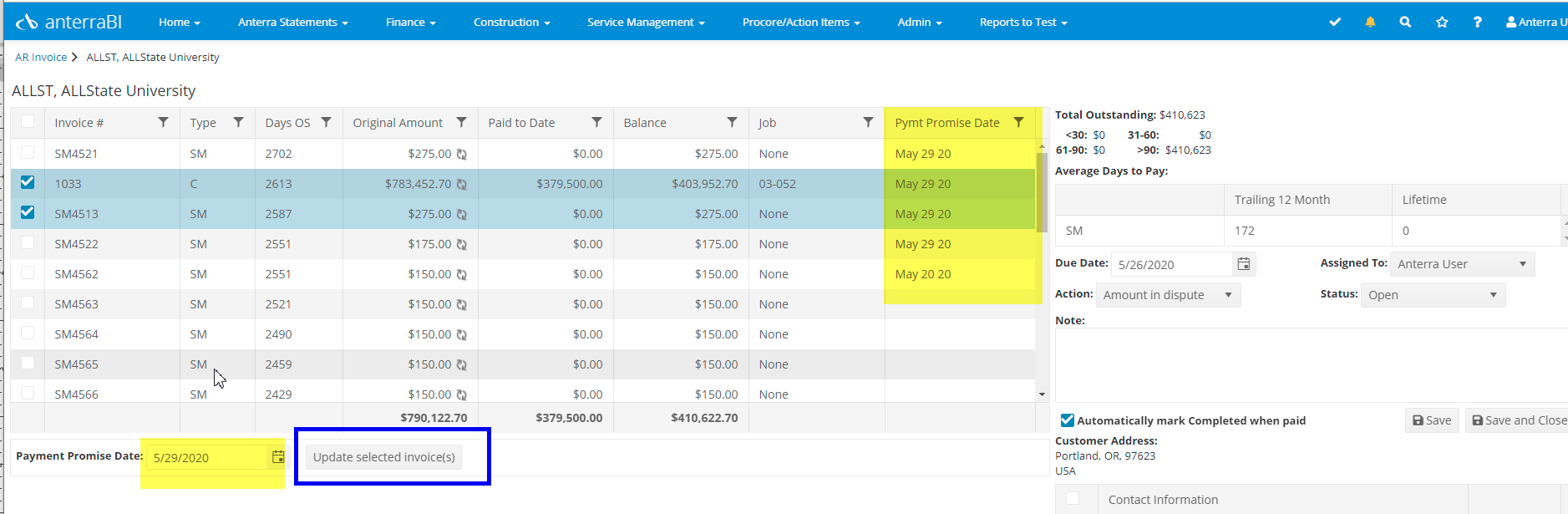This screenshot has width=1568, height=514.
Task: Check the SM4563 invoice checkbox
Action: 28,303
